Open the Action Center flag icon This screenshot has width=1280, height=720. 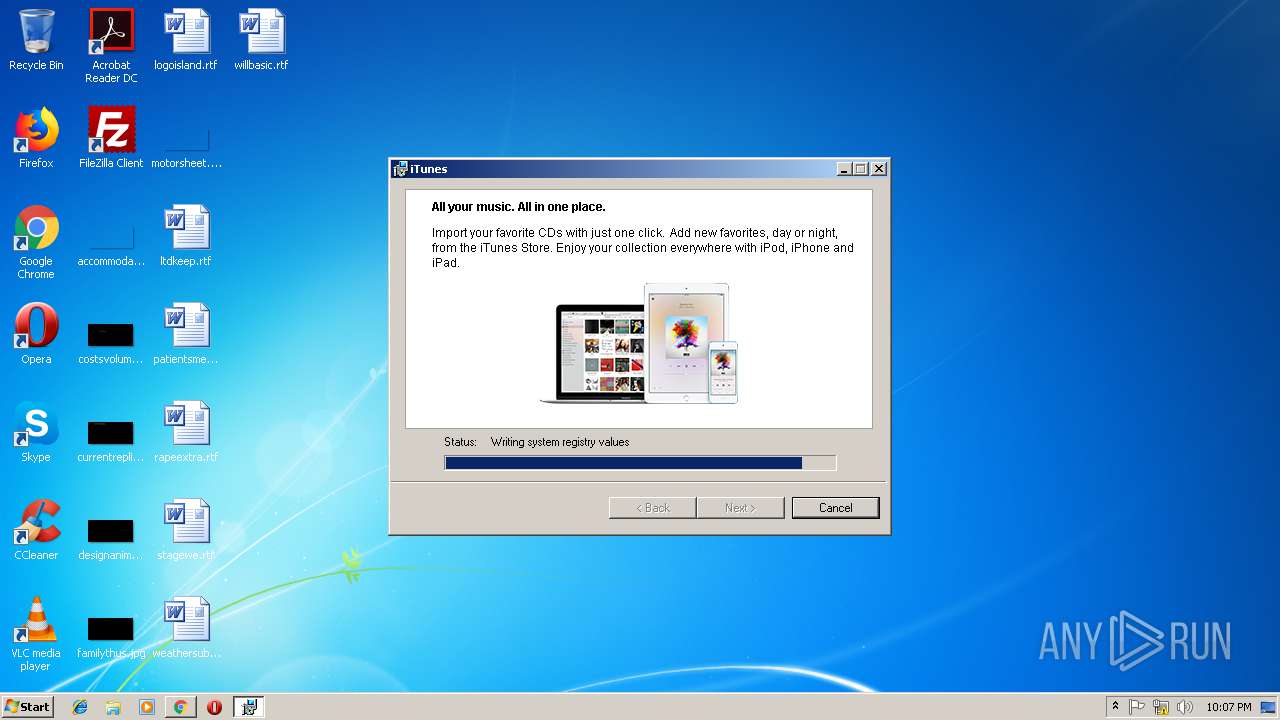(x=1137, y=707)
